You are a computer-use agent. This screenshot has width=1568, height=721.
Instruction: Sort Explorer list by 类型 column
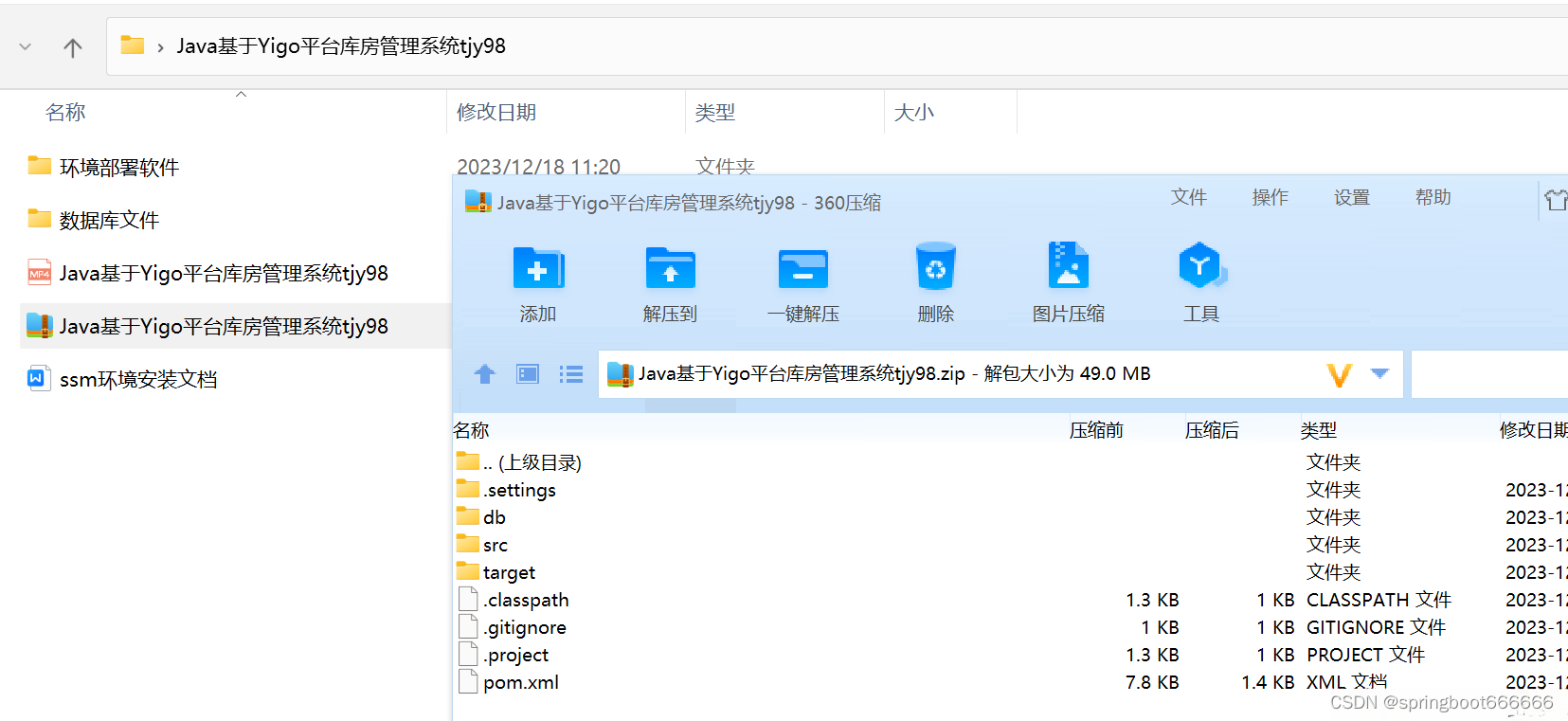[x=715, y=112]
